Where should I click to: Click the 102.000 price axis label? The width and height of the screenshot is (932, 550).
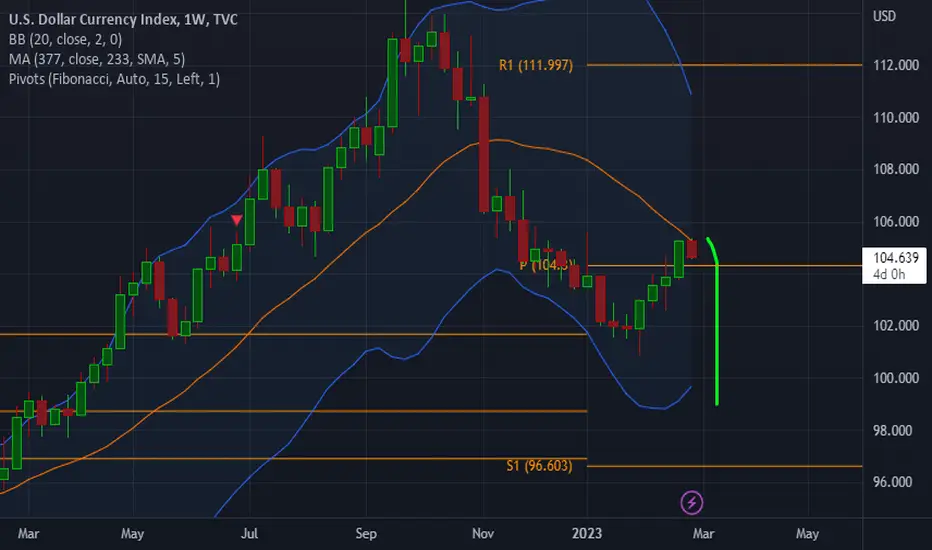point(896,326)
